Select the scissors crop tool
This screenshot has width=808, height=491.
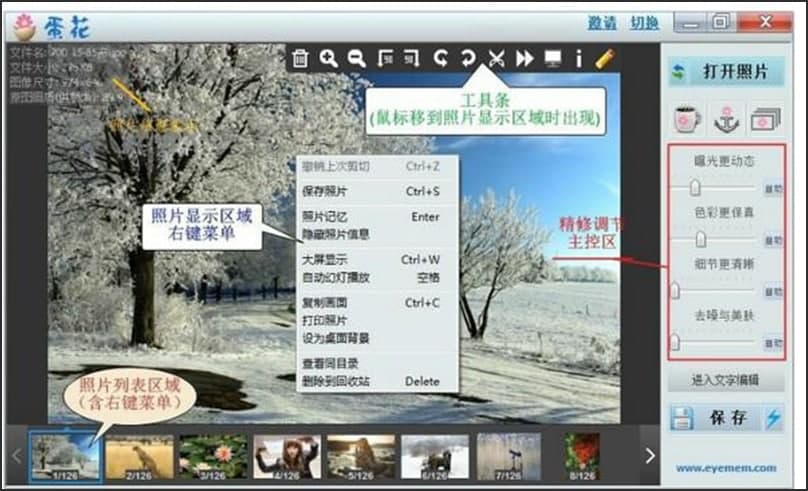click(x=496, y=59)
